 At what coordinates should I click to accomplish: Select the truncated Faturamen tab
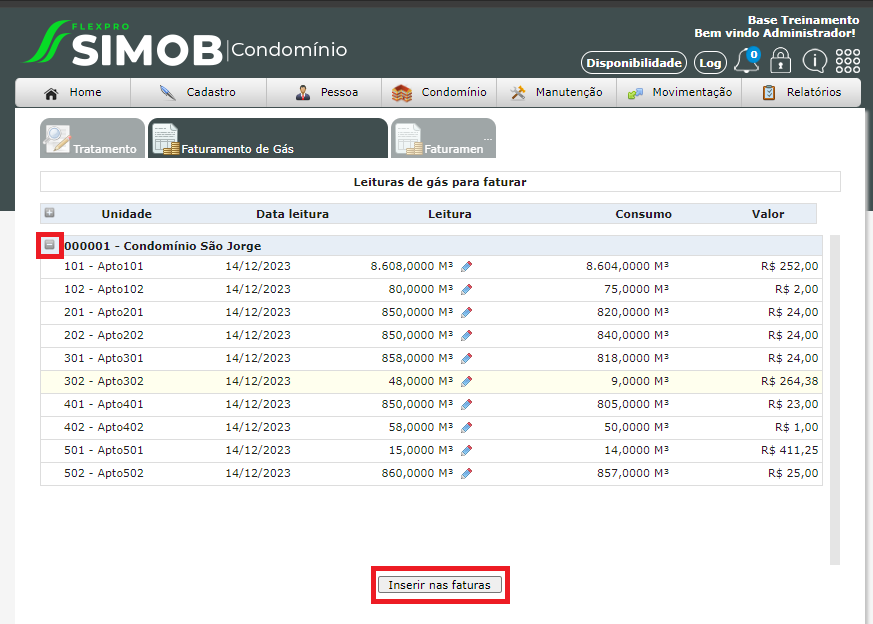click(443, 139)
